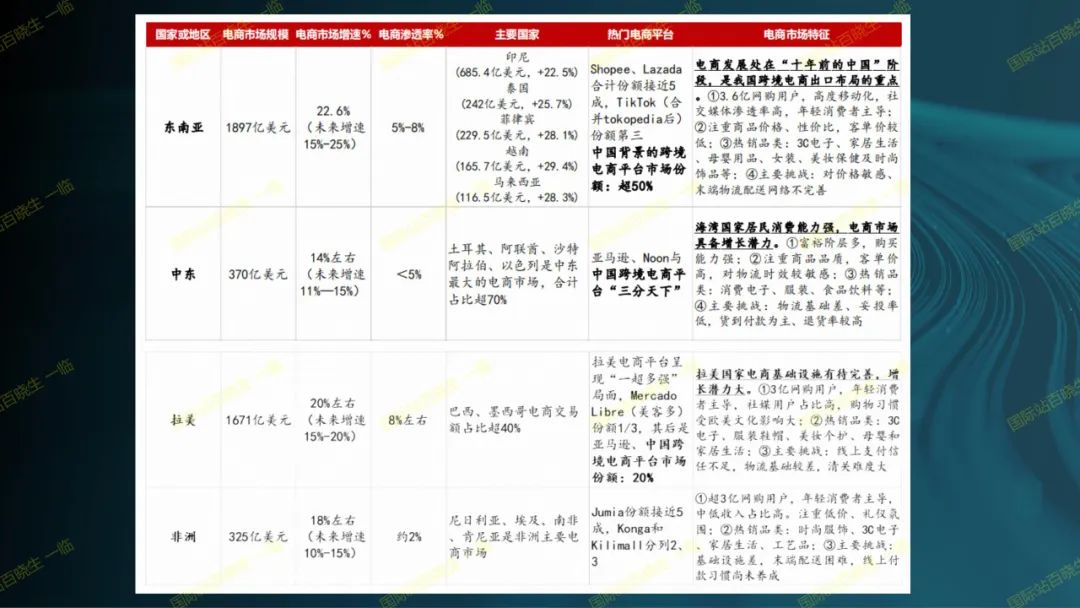Click the '1671亿美元' market size cell
This screenshot has width=1080, height=608.
(x=258, y=420)
